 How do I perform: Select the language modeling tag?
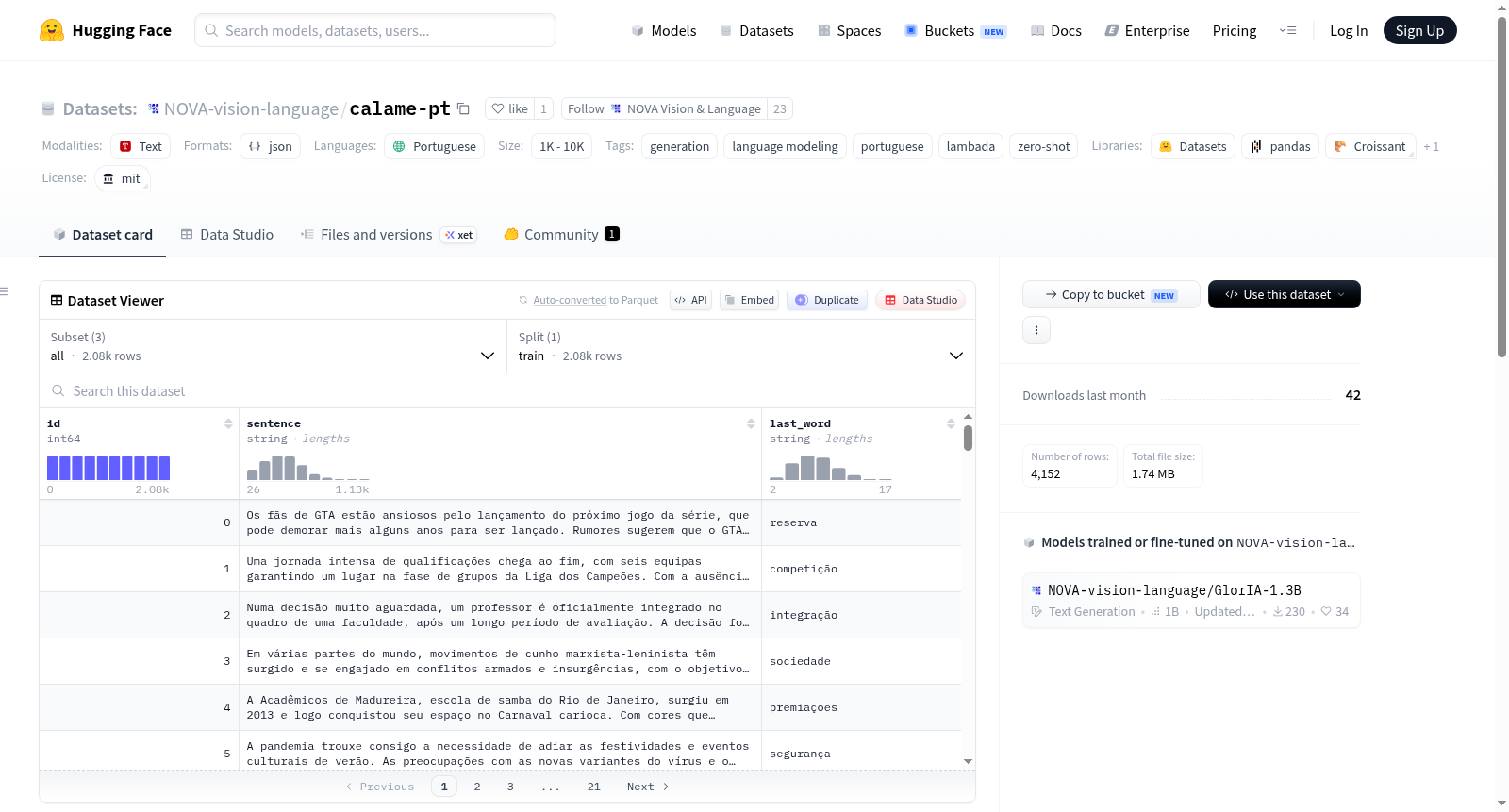[x=785, y=146]
